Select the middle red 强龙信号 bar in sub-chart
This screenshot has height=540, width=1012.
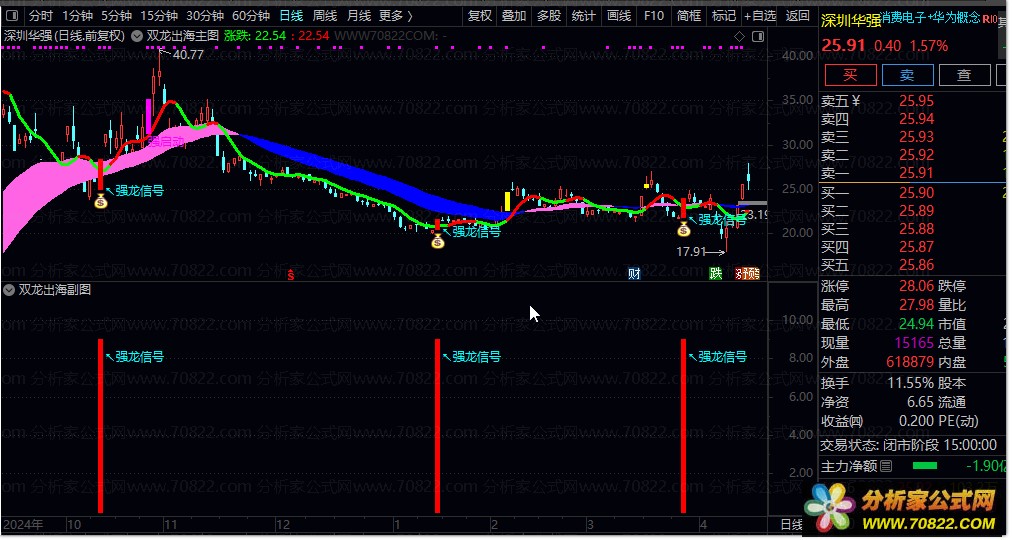click(x=438, y=426)
